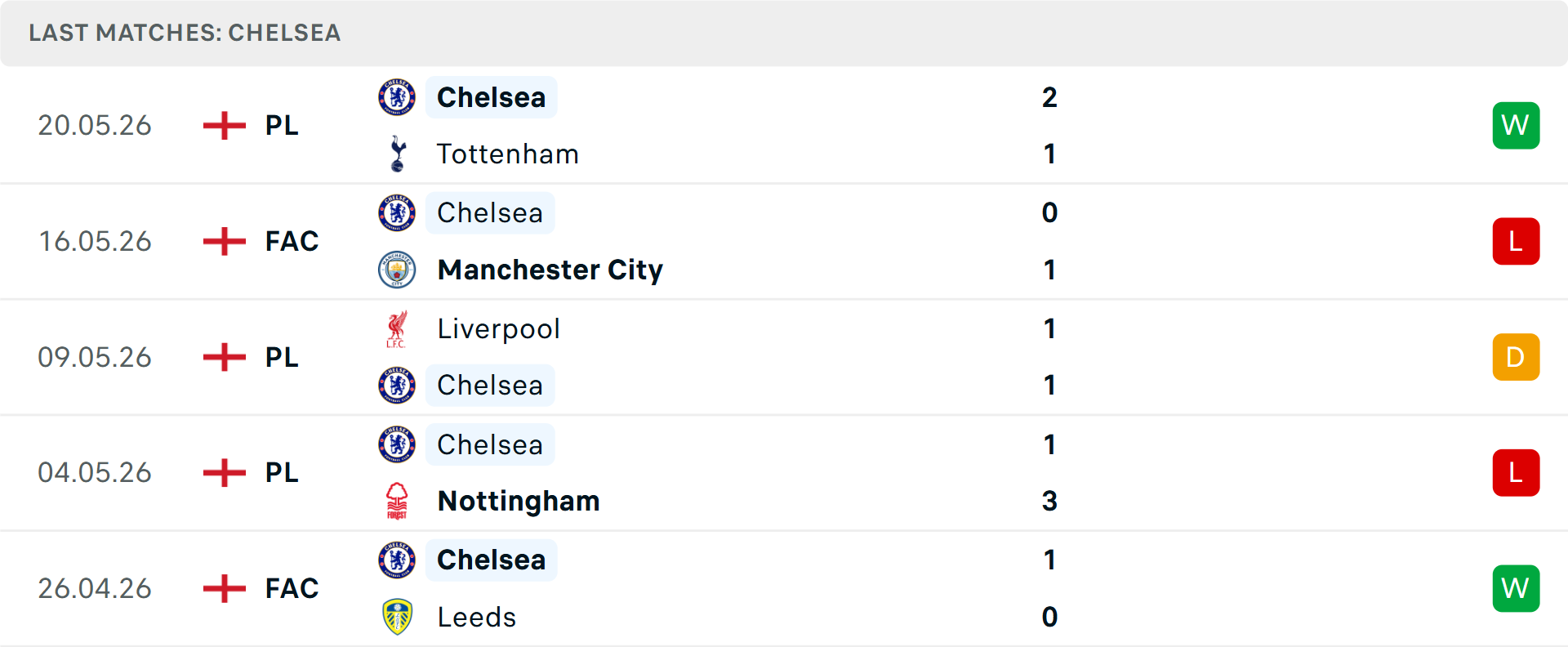Open the red L badge for Manchester City match
The height and width of the screenshot is (647, 1568).
pos(1516,242)
